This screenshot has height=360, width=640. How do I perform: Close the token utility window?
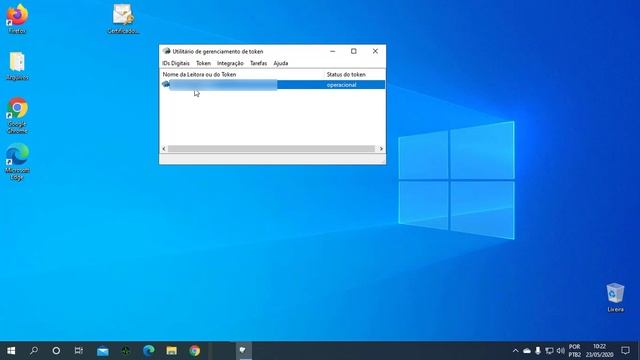[x=375, y=51]
